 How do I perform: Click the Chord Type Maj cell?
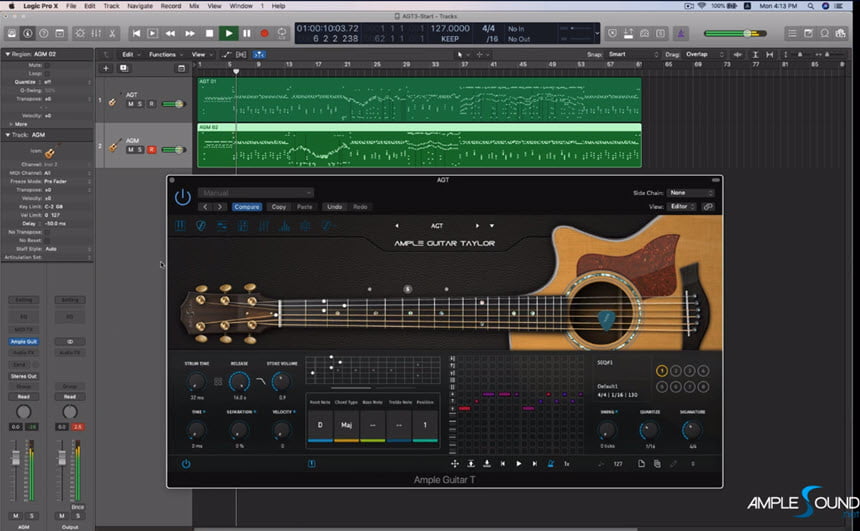[346, 425]
